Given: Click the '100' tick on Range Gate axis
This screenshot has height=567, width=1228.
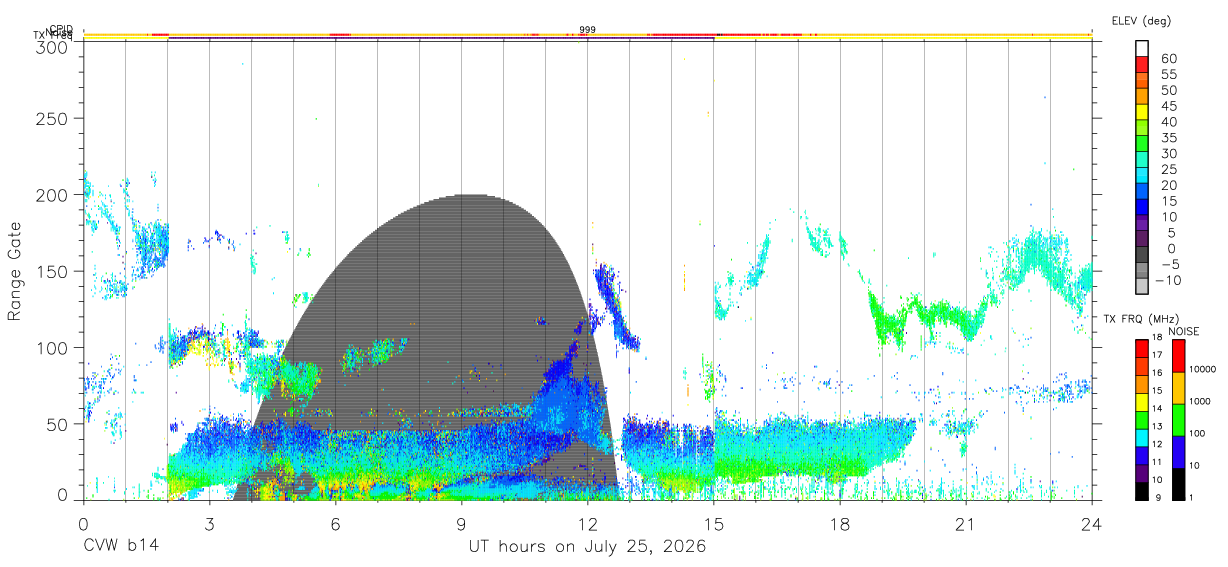Looking at the screenshot, I should point(51,347).
